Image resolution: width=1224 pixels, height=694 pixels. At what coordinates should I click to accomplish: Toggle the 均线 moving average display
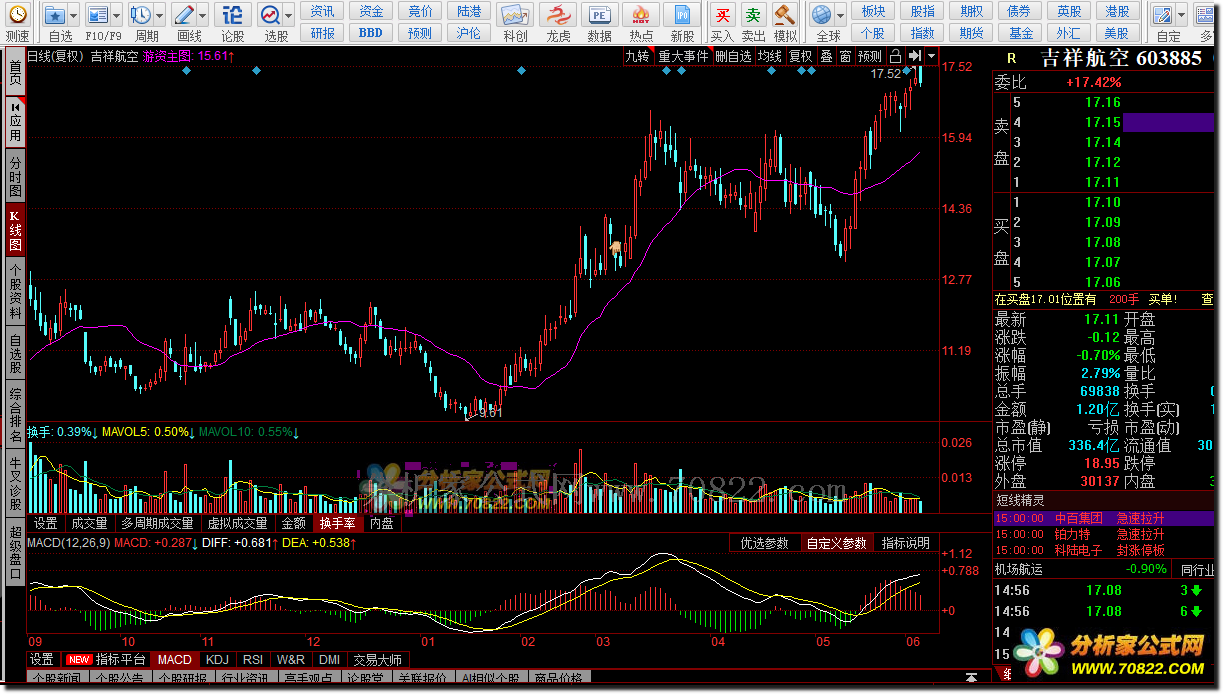click(x=770, y=56)
